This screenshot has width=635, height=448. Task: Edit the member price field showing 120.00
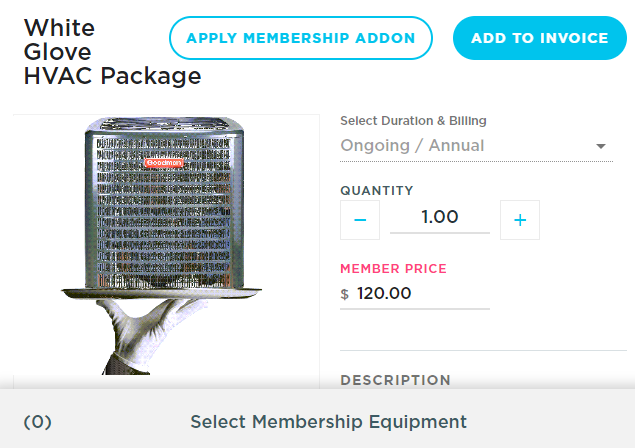click(x=420, y=294)
